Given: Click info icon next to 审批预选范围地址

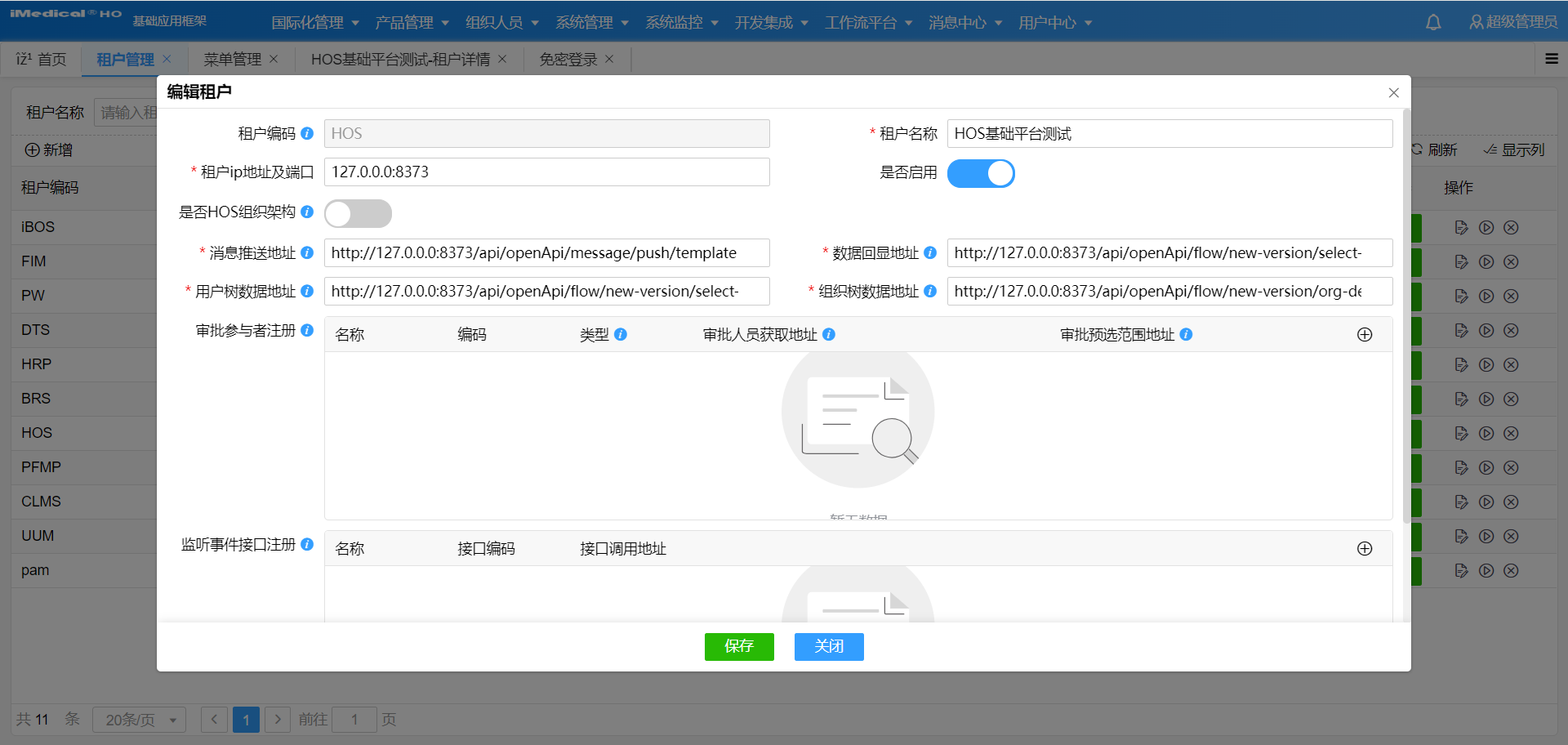Looking at the screenshot, I should click(x=1186, y=334).
